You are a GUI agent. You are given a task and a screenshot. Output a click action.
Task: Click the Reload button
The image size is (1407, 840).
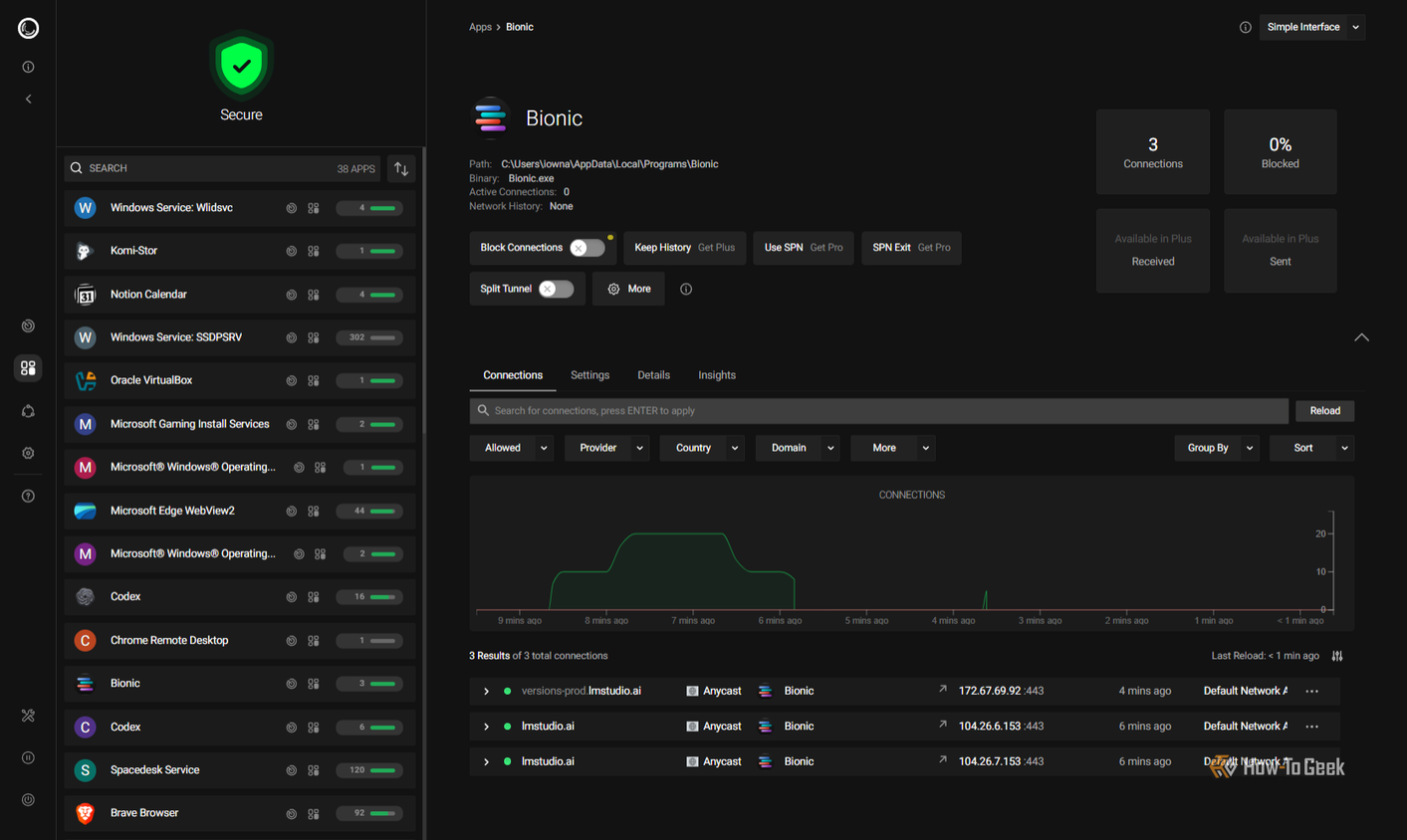[x=1324, y=411]
